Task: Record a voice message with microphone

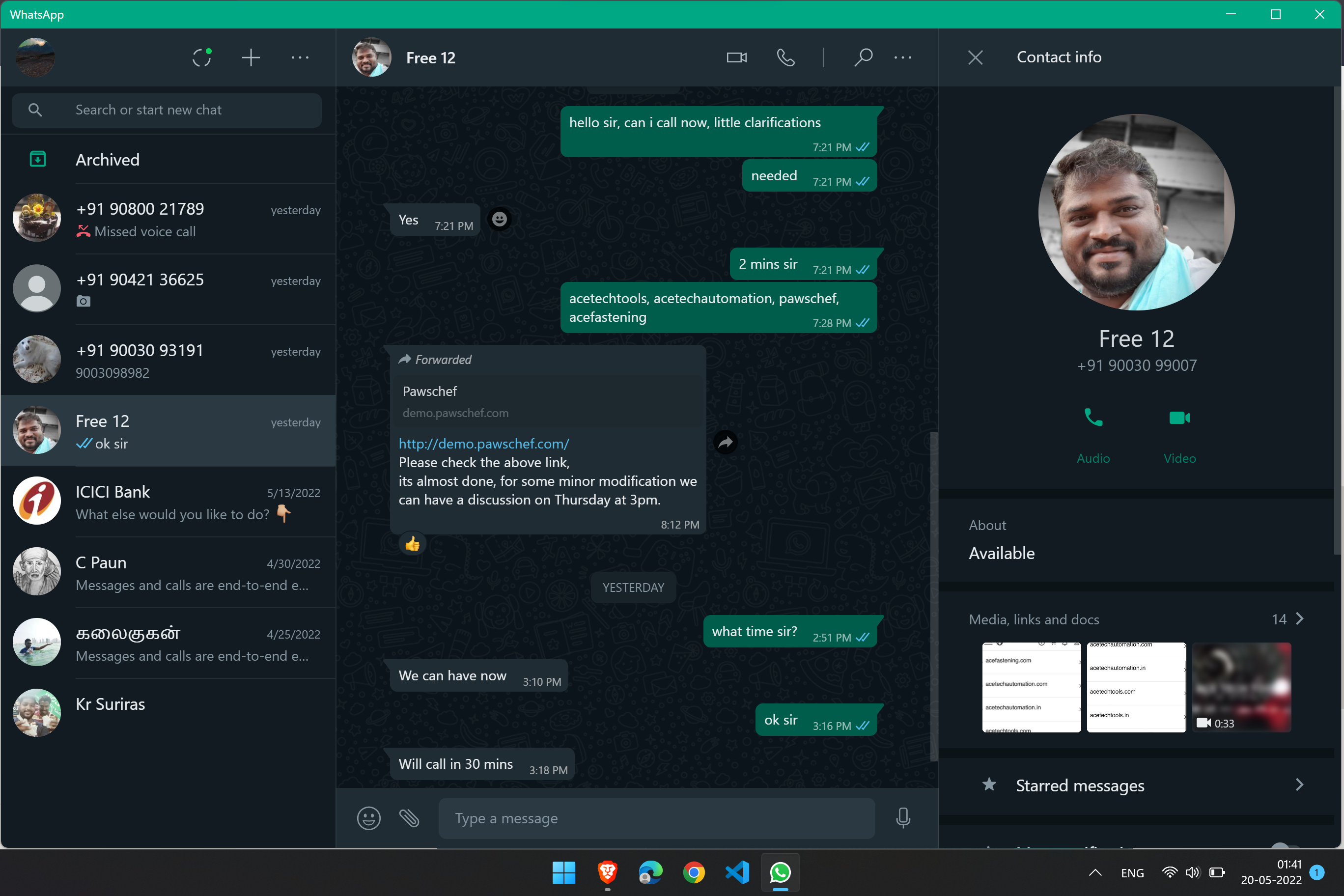Action: pyautogui.click(x=903, y=818)
